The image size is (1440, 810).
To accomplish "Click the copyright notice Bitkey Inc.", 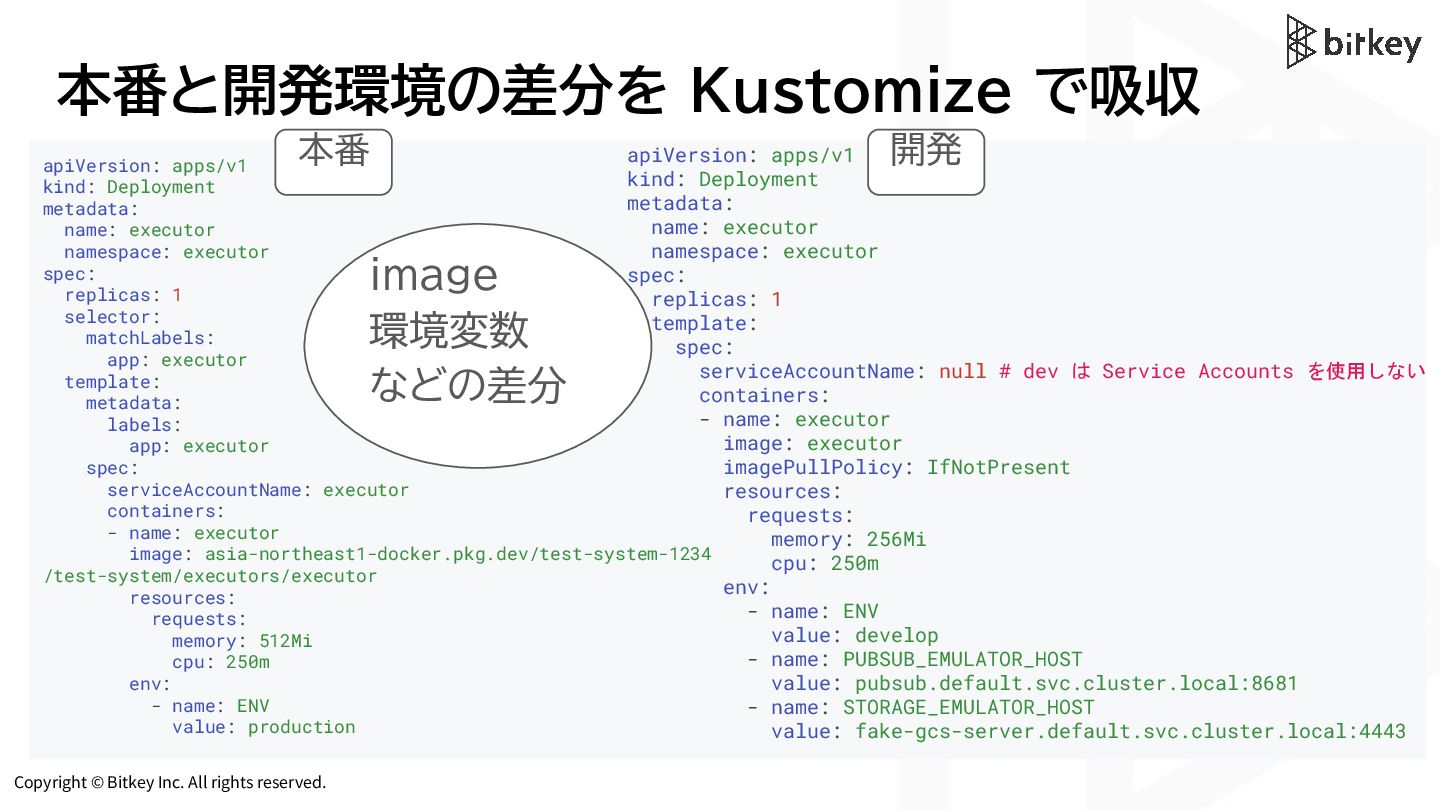I will coord(170,782).
